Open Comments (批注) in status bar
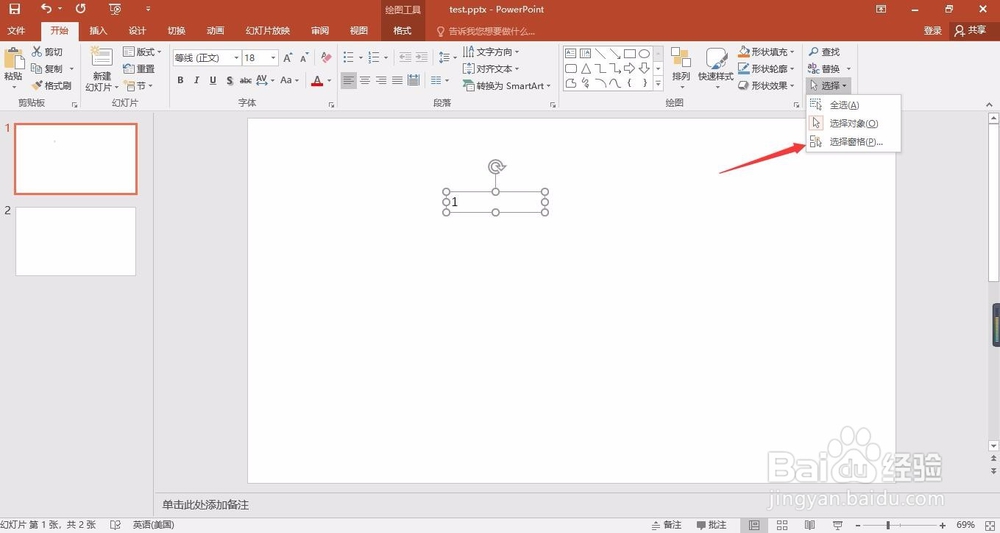 (712, 525)
